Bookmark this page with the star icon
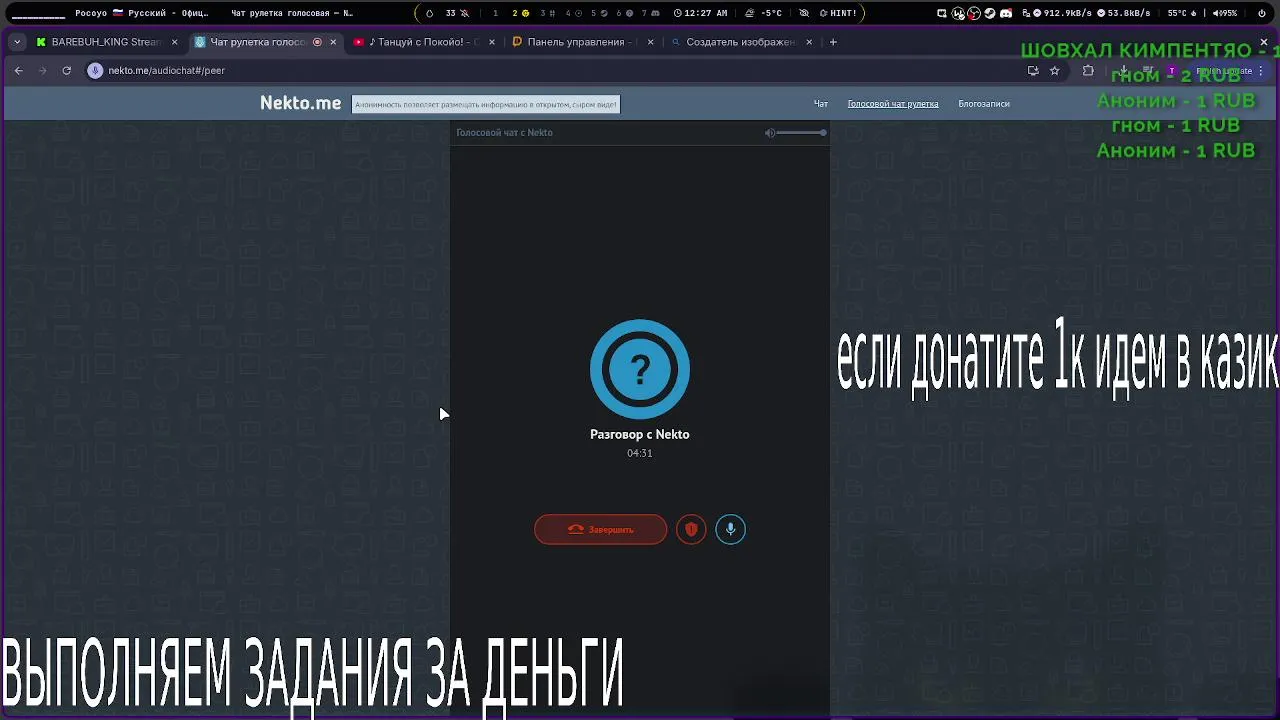Image resolution: width=1280 pixels, height=720 pixels. (x=1054, y=71)
